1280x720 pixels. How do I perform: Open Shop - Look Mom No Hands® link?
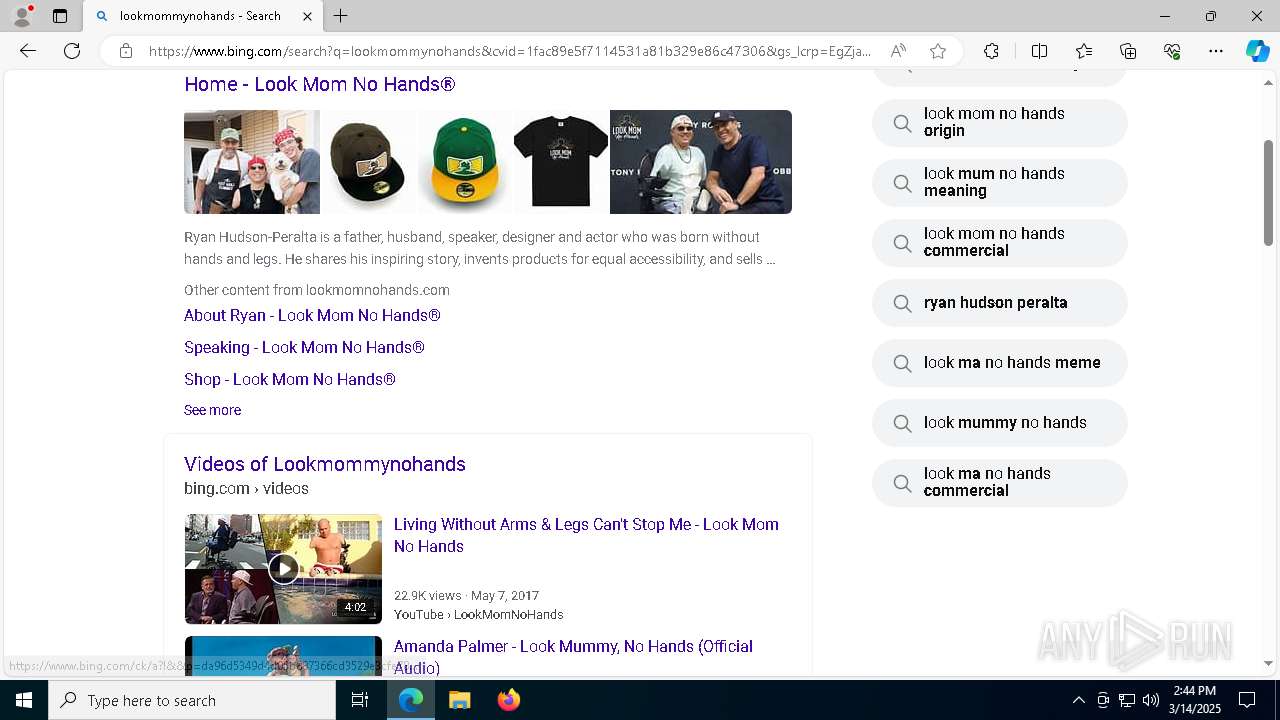290,379
